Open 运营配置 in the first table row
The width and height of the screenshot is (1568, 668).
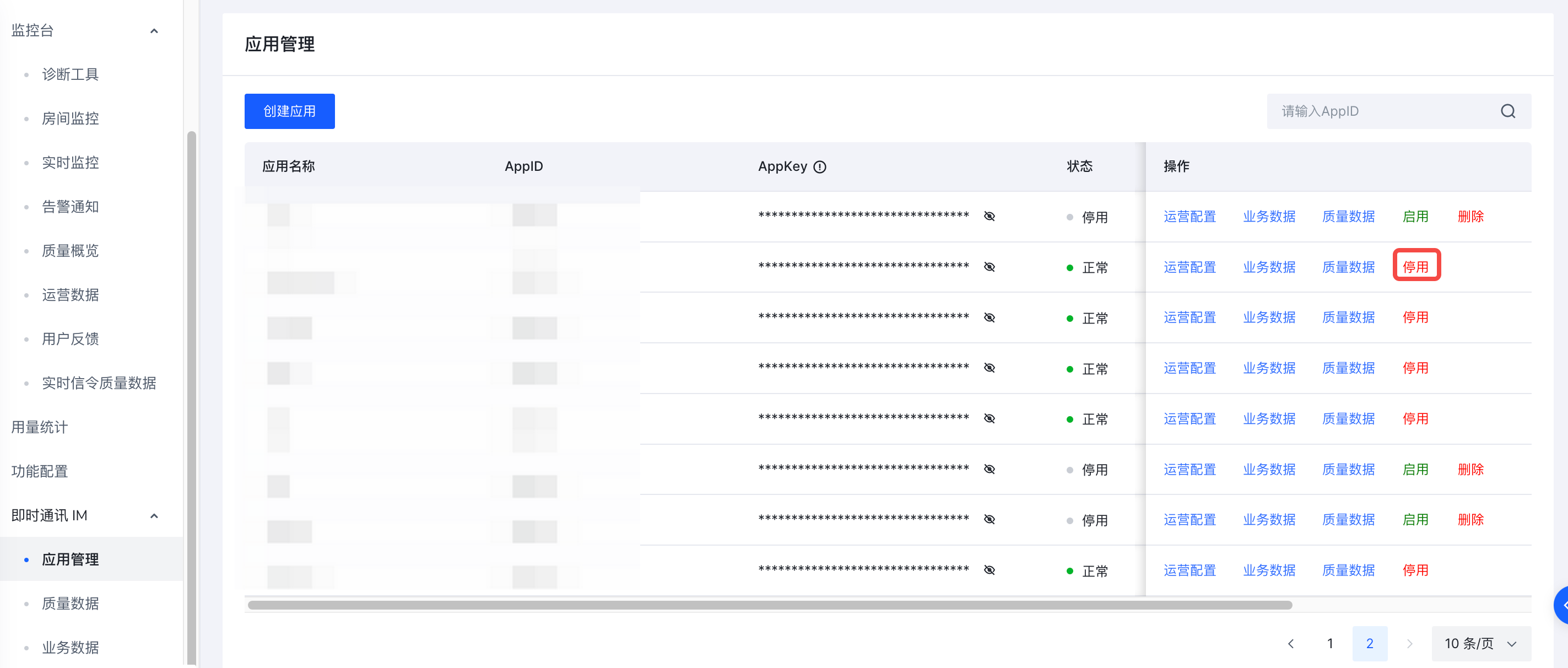pos(1189,216)
